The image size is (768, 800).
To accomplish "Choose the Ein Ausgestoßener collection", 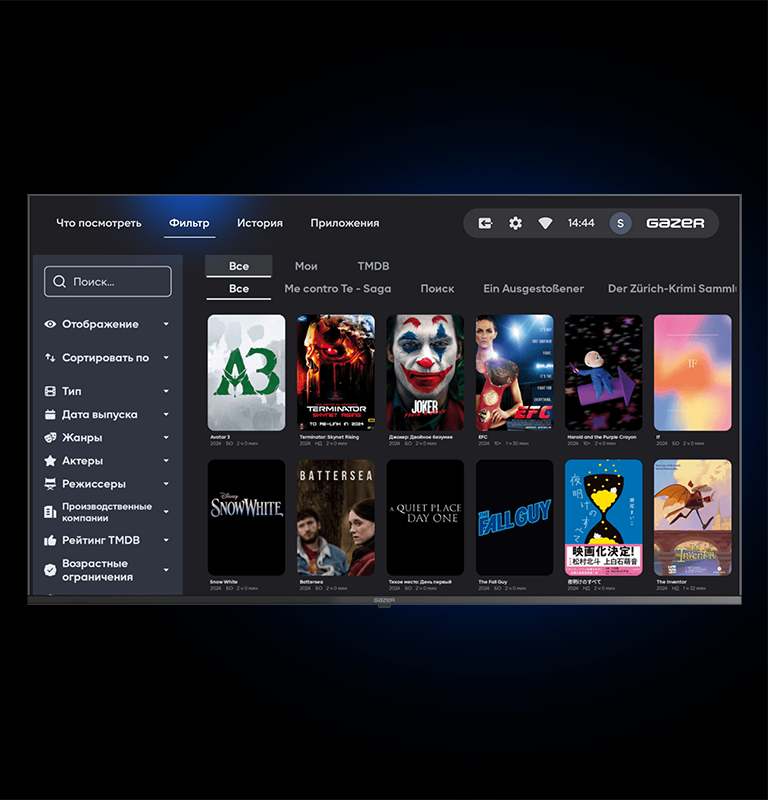I will 534,289.
